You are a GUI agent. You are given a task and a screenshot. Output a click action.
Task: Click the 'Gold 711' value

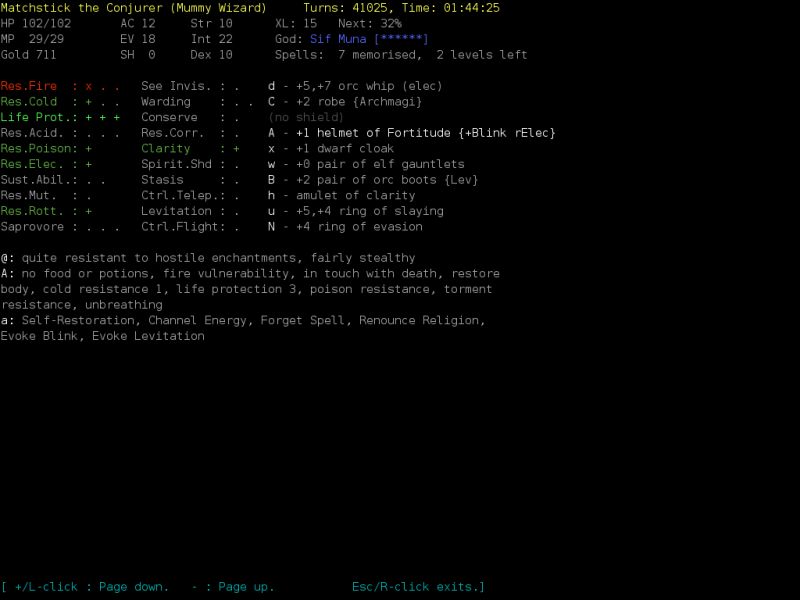coord(29,55)
